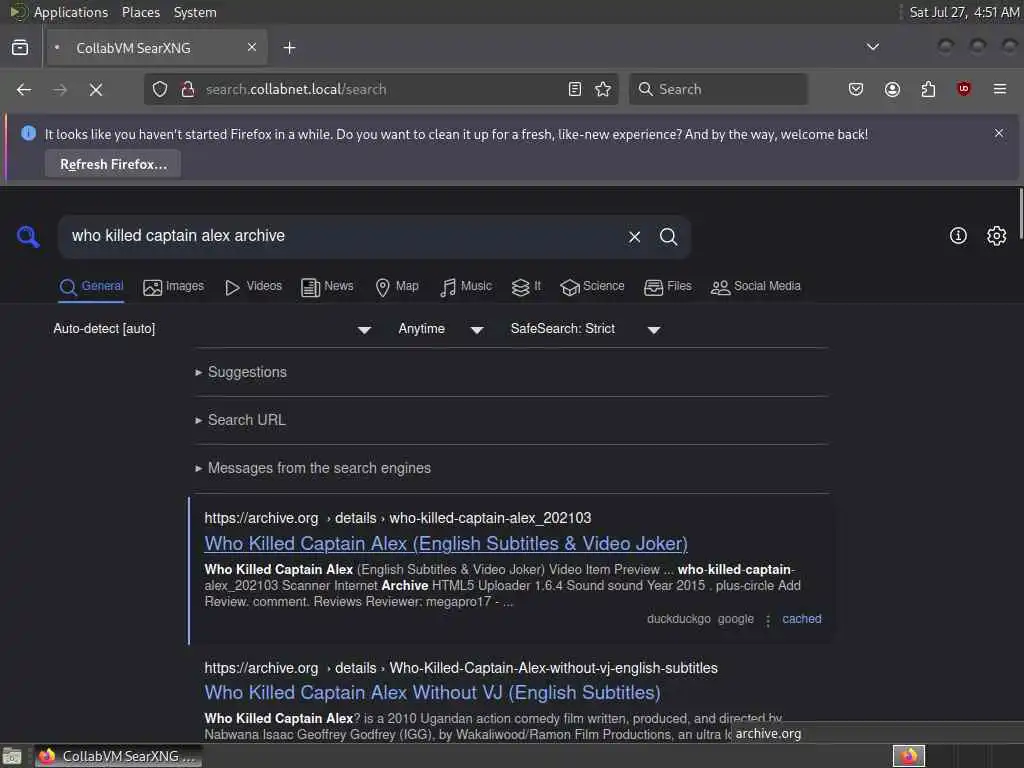1024x768 pixels.
Task: Click the show desktop icon in bottom panel
Action: [x=12, y=756]
